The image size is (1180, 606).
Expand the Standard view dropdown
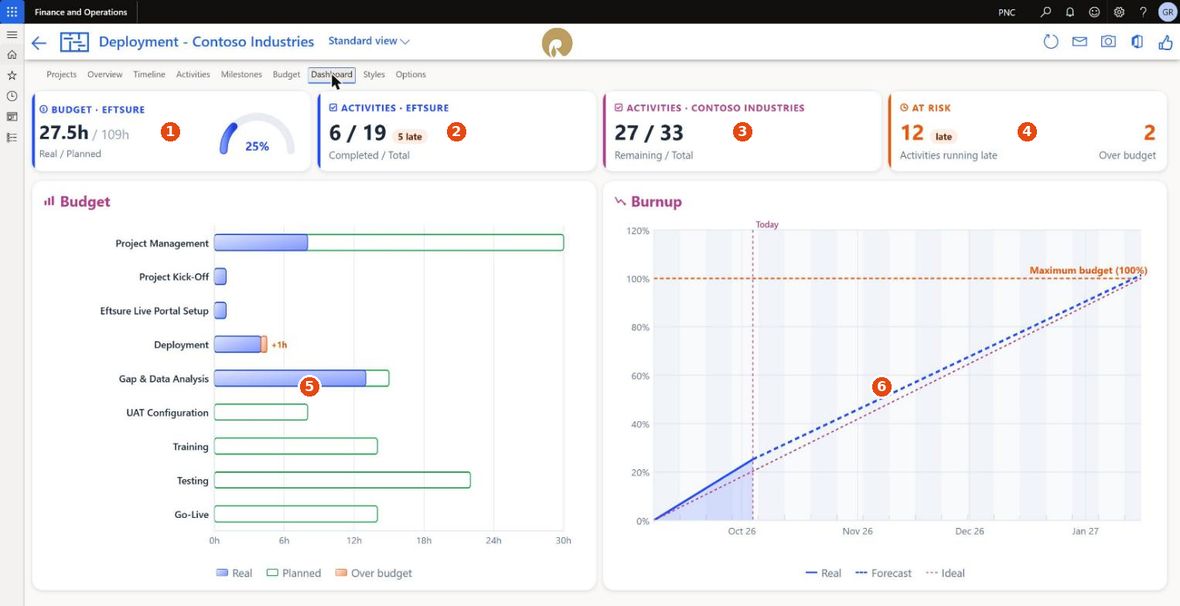click(369, 41)
